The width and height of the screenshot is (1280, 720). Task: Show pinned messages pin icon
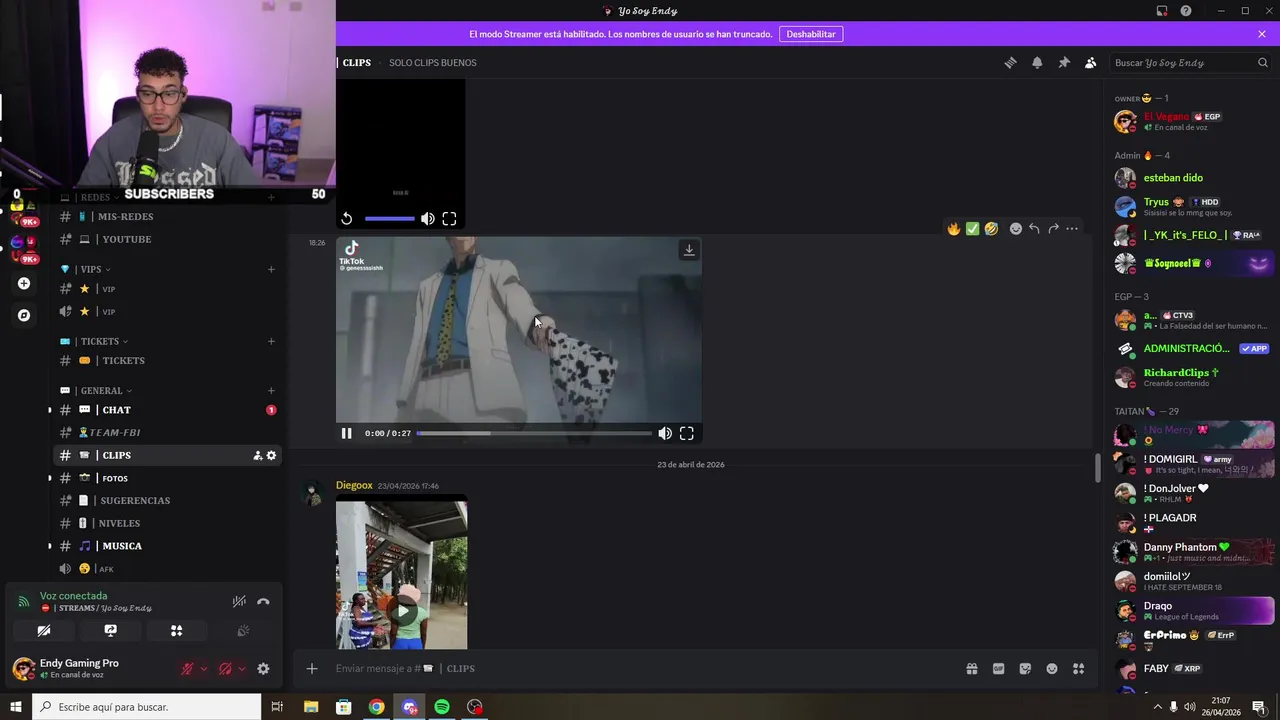click(x=1064, y=63)
